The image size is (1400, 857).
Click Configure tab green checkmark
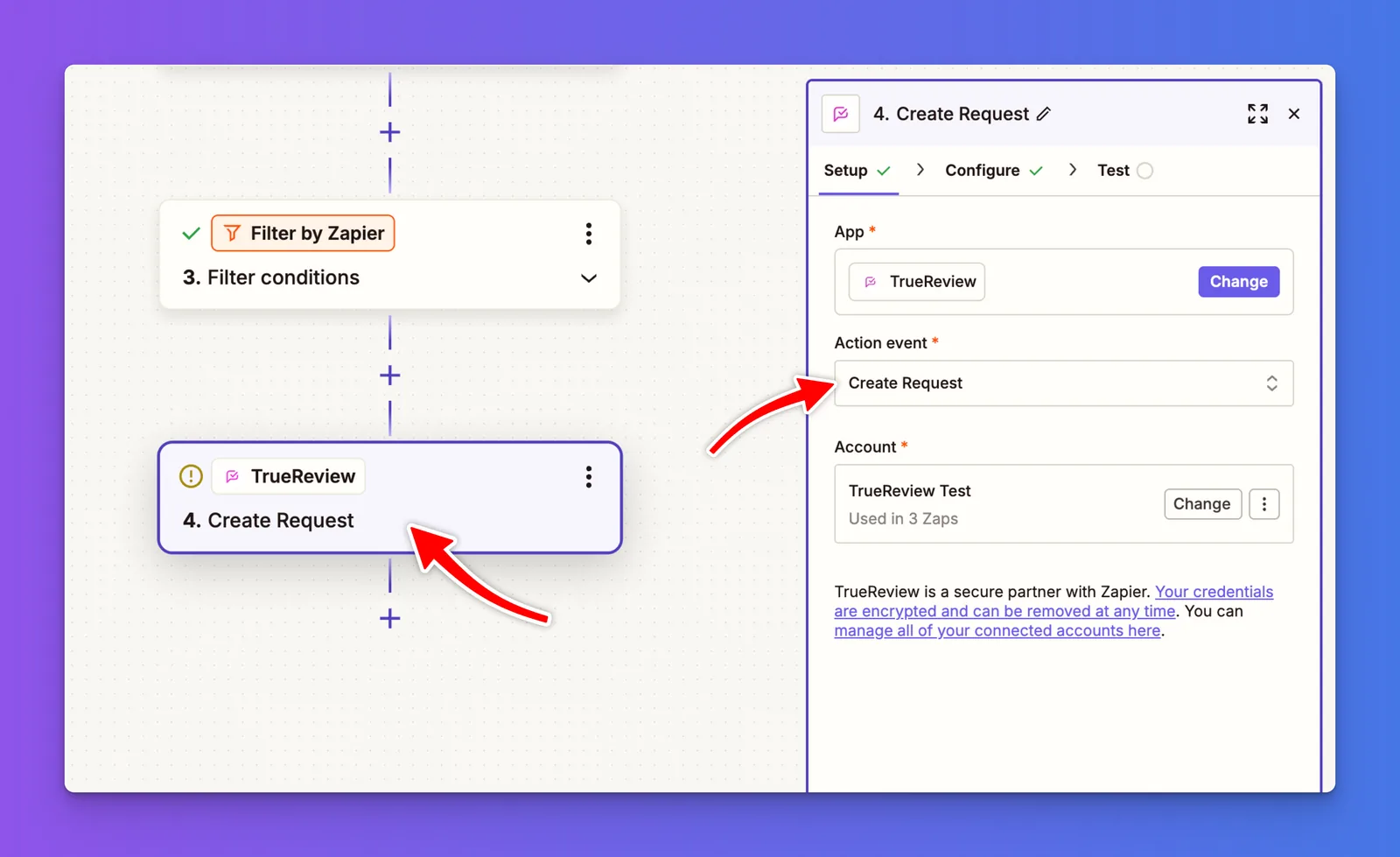[1036, 171]
